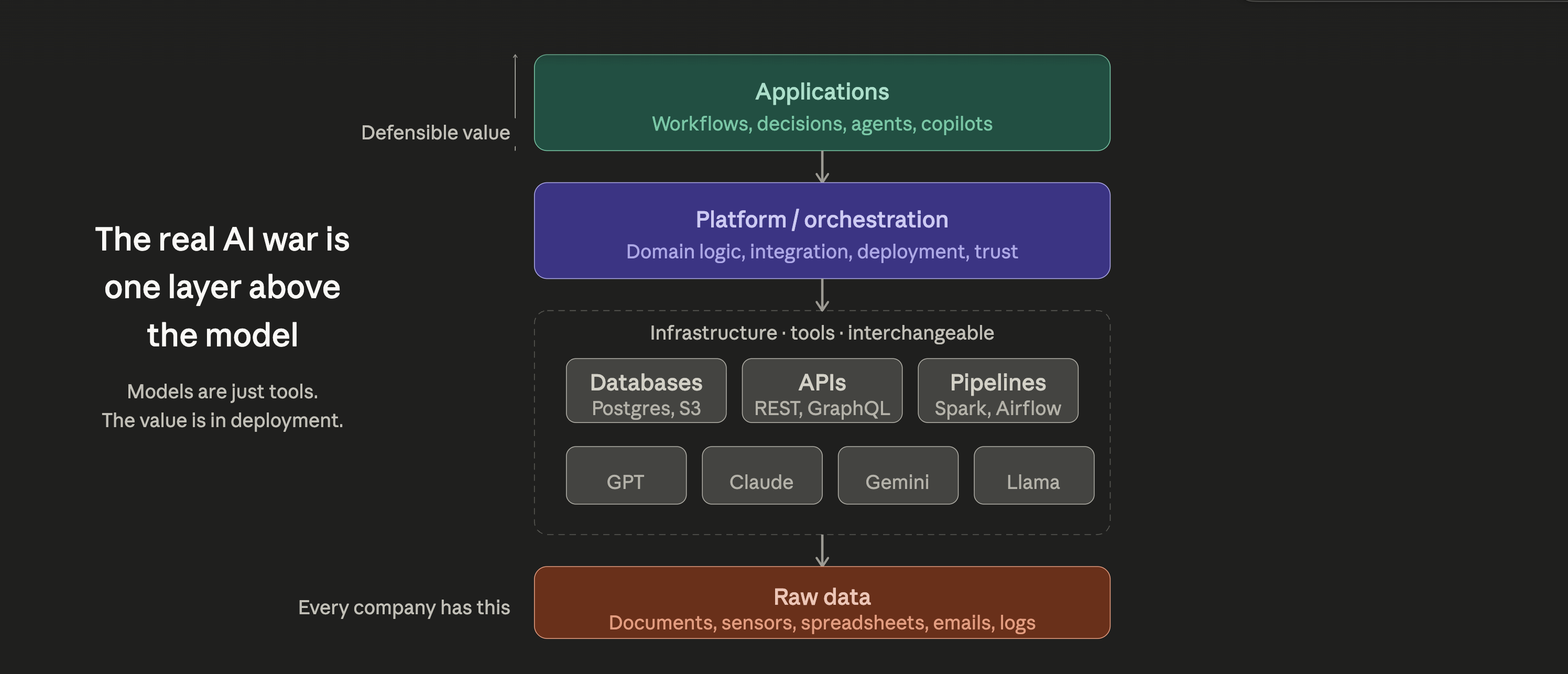This screenshot has width=1568, height=674.
Task: Click the headline line "the model"
Action: (x=222, y=335)
